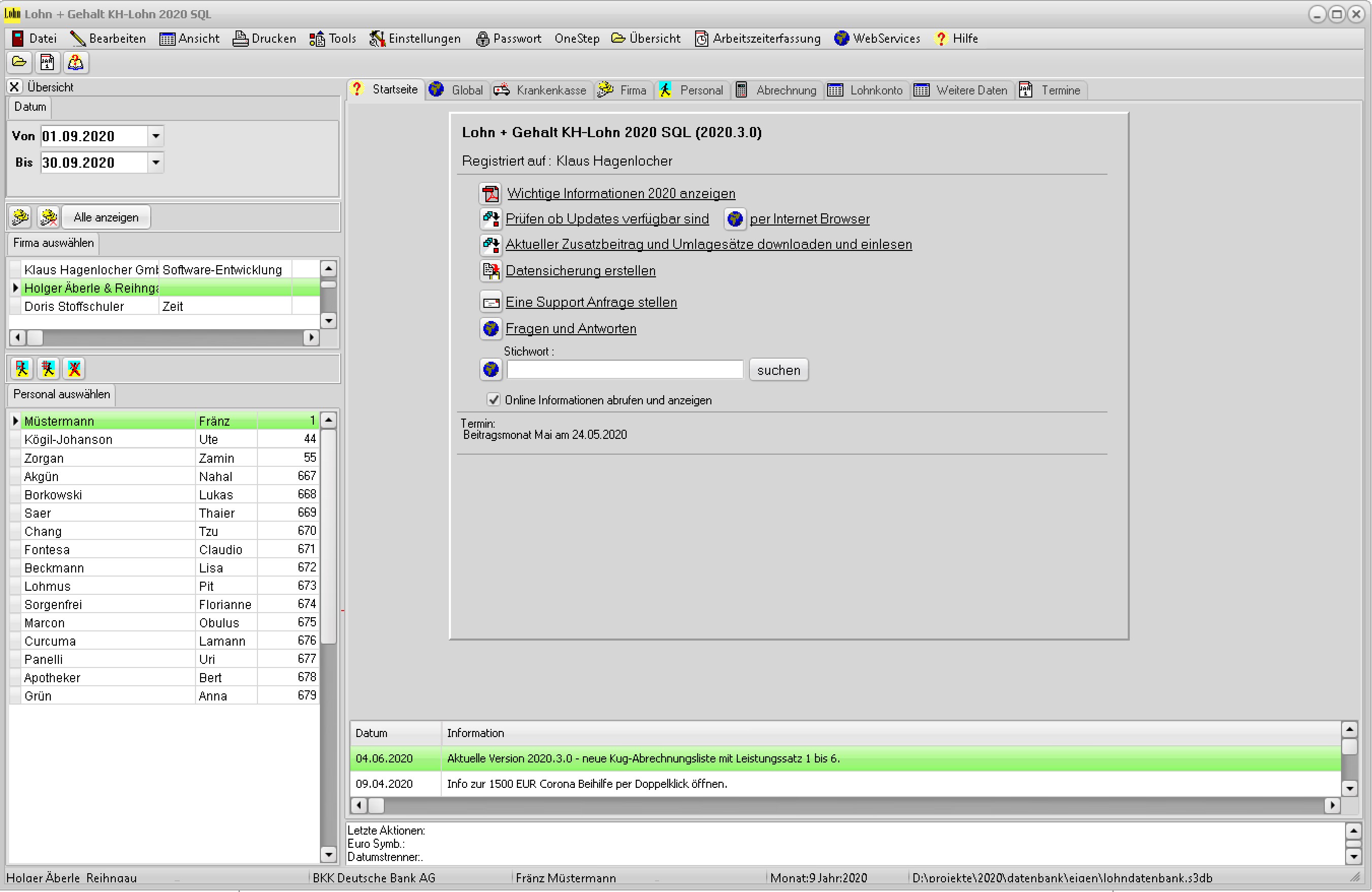Click the backup icon beside Datensicherung erstellen
1372x892 pixels.
[491, 271]
